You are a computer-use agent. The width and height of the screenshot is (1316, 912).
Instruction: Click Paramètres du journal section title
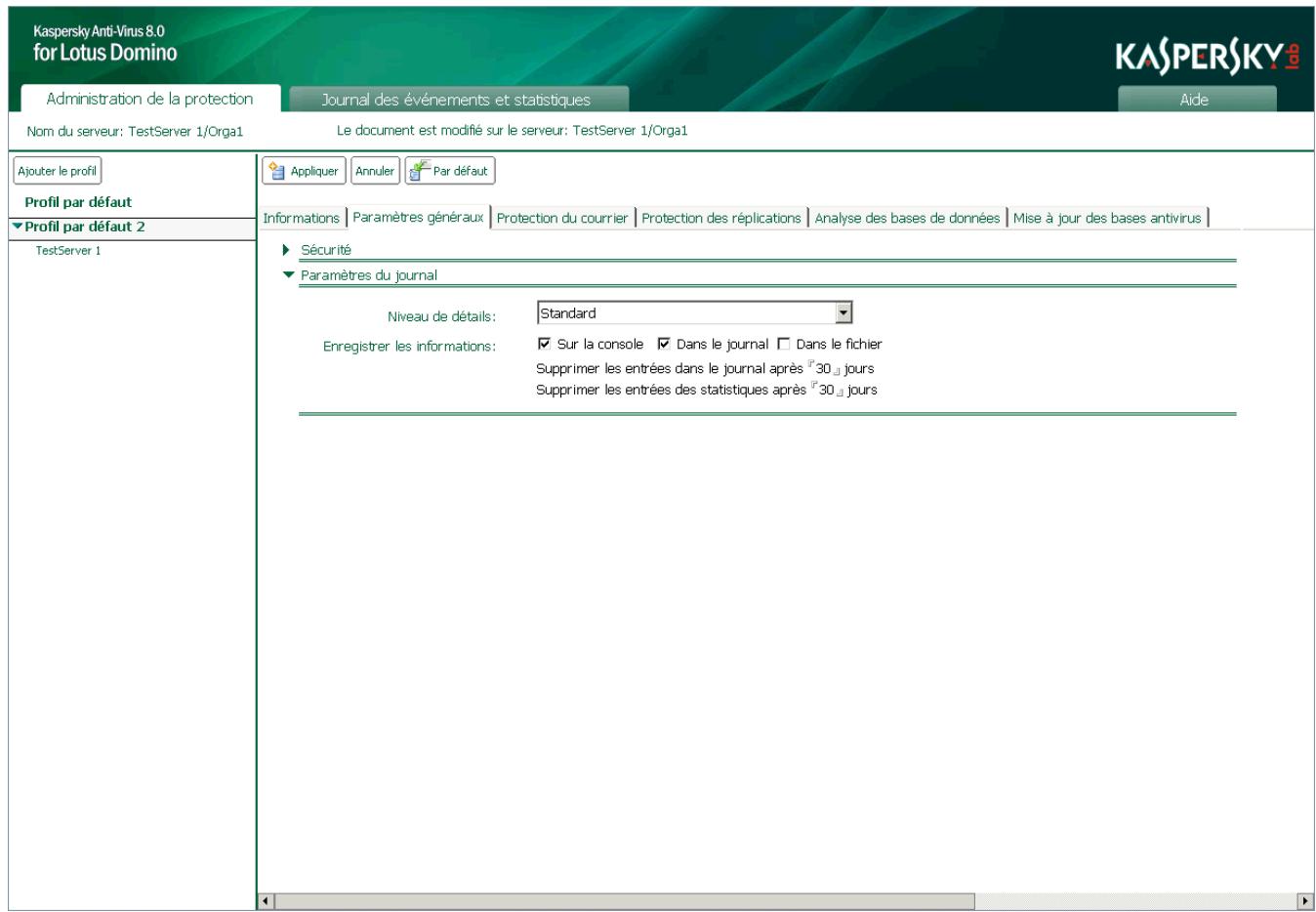click(x=369, y=275)
